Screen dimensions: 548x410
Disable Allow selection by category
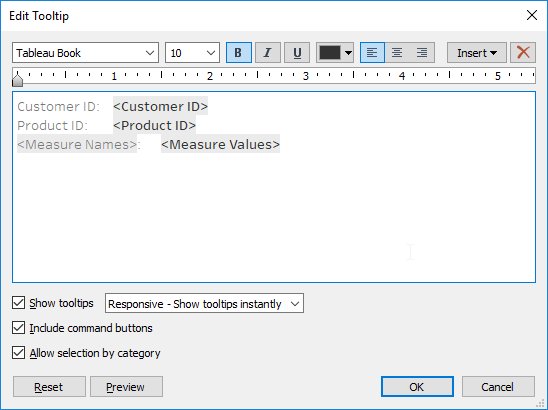point(19,353)
